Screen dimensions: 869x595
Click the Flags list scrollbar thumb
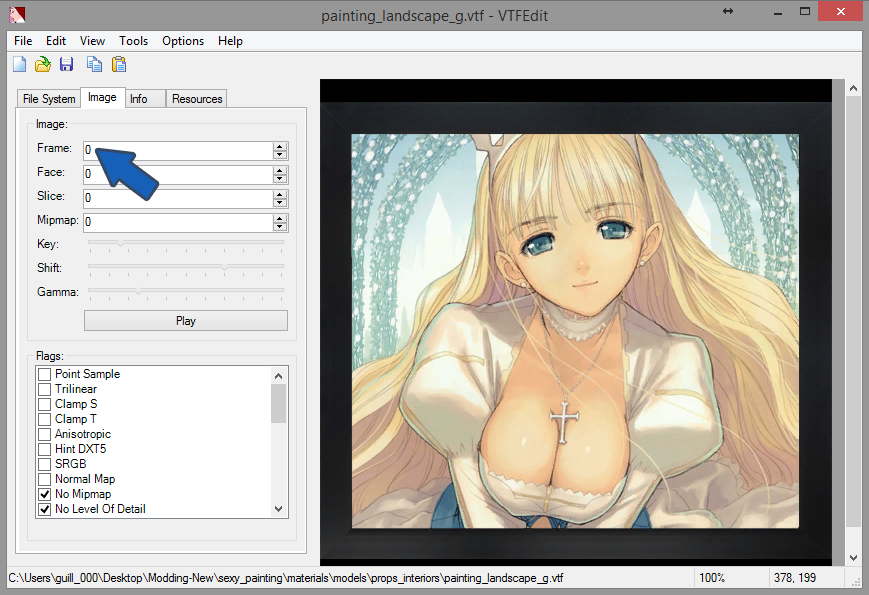279,403
